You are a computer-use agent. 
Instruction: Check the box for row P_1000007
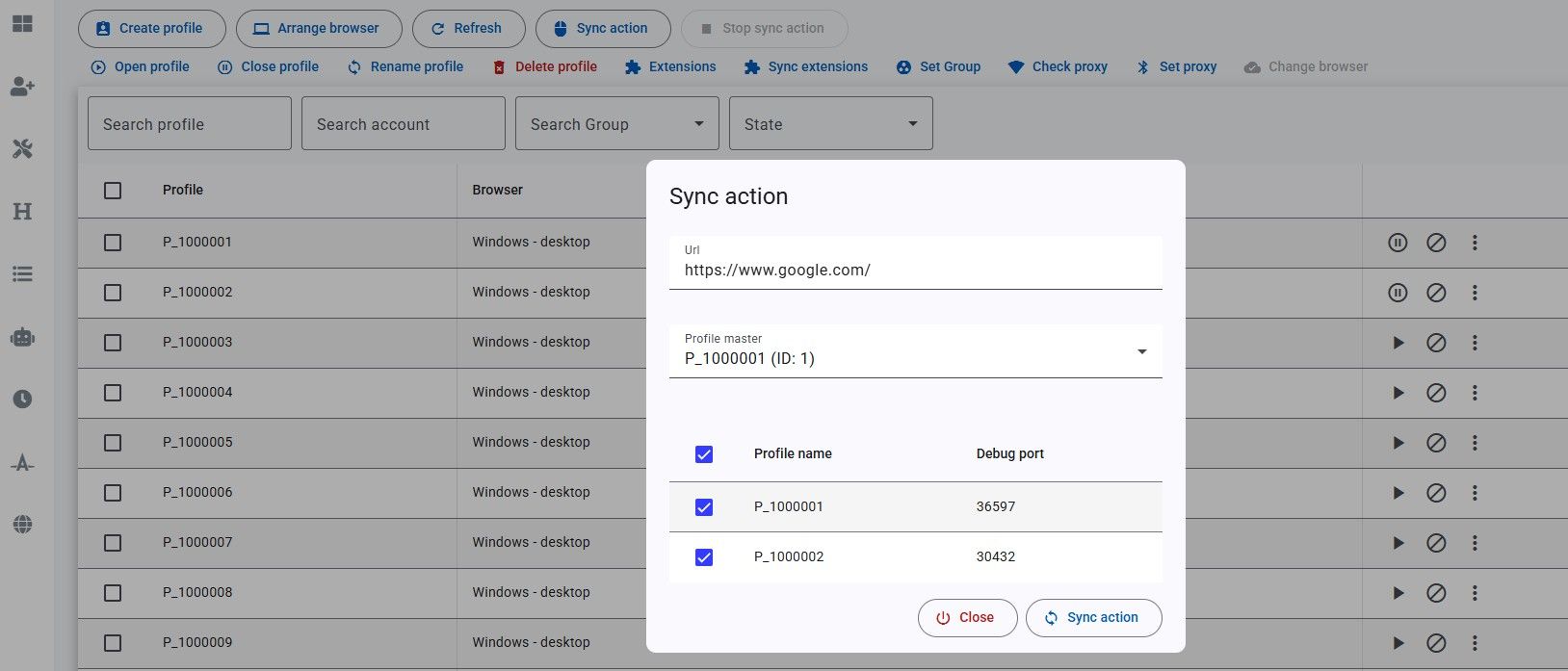pos(113,543)
